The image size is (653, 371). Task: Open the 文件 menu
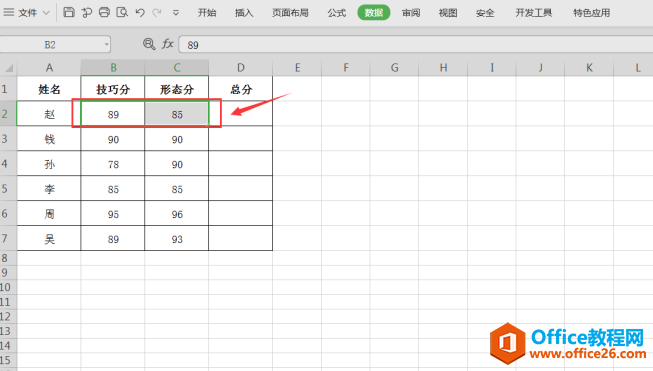pyautogui.click(x=27, y=13)
